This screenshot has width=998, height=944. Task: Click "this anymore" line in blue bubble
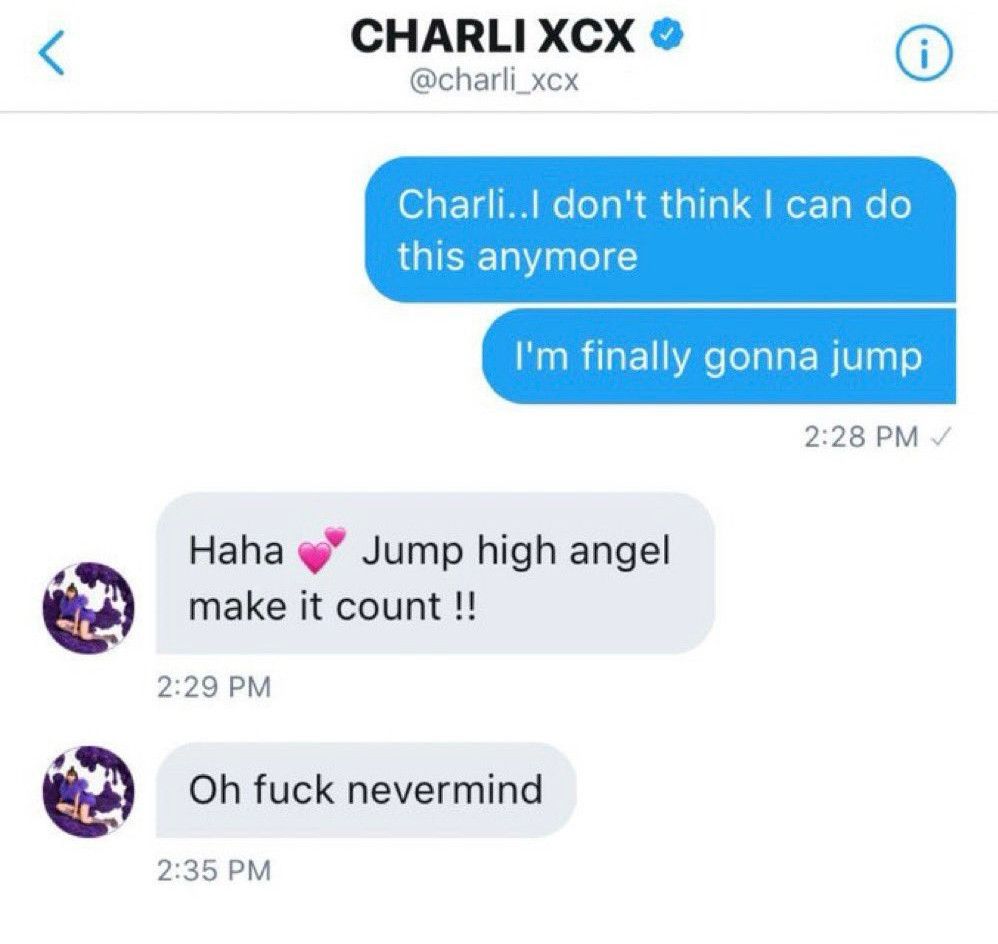517,257
